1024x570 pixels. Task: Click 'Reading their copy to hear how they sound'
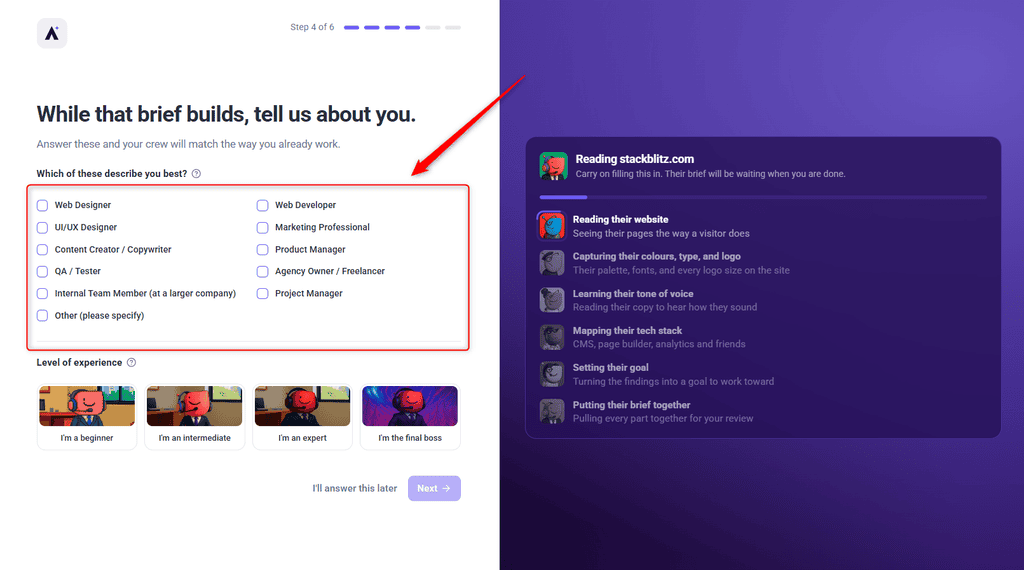(665, 307)
